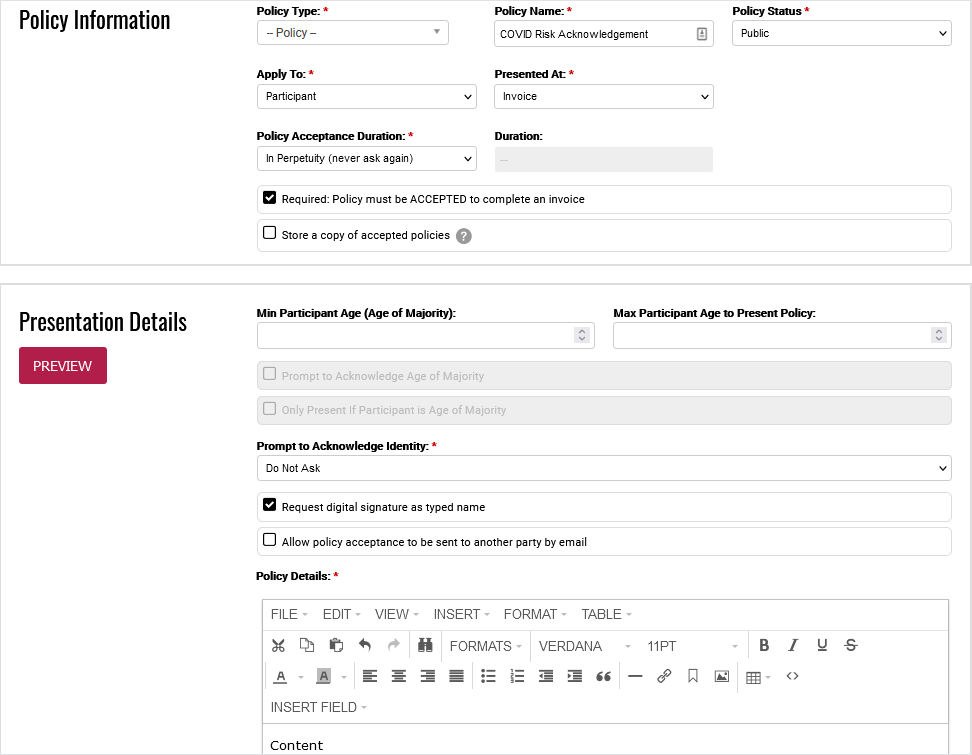The height and width of the screenshot is (755, 972).
Task: Open the INSERT menu in editor
Action: 461,614
